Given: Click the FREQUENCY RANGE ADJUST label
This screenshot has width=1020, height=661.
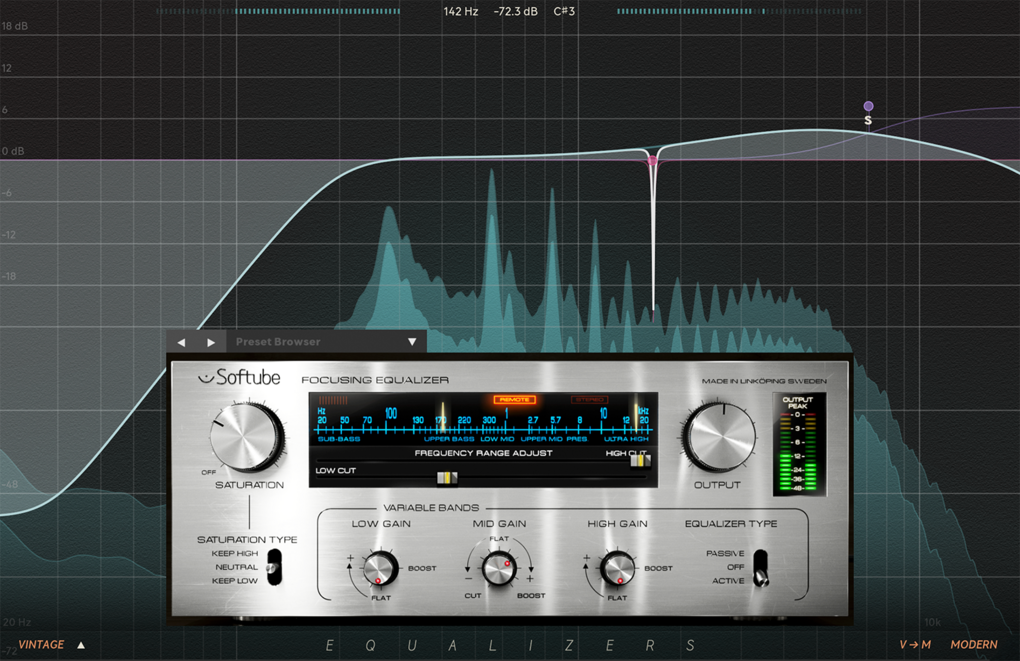Looking at the screenshot, I should pyautogui.click(x=483, y=453).
